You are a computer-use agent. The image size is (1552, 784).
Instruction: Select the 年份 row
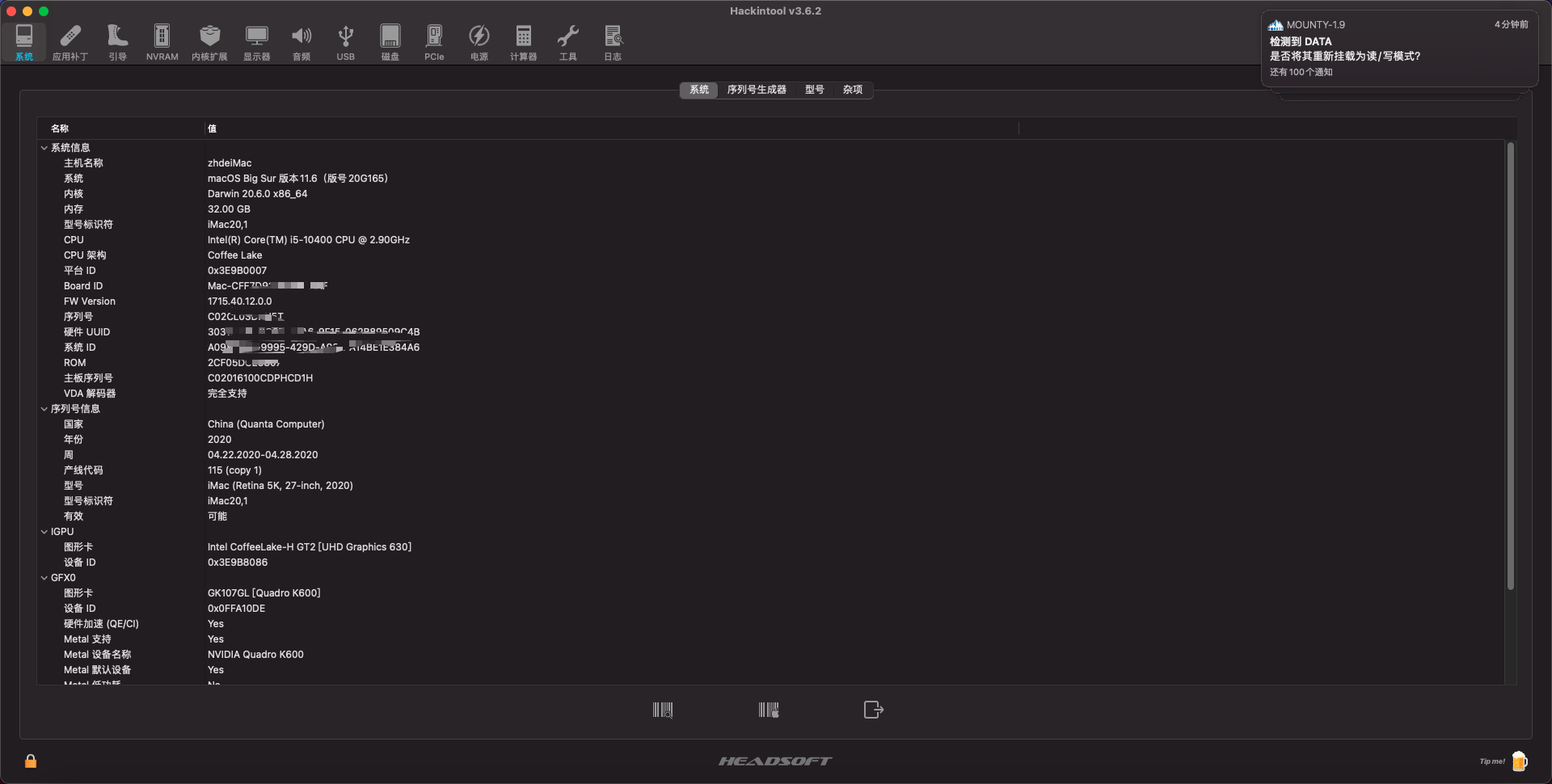[770, 440]
